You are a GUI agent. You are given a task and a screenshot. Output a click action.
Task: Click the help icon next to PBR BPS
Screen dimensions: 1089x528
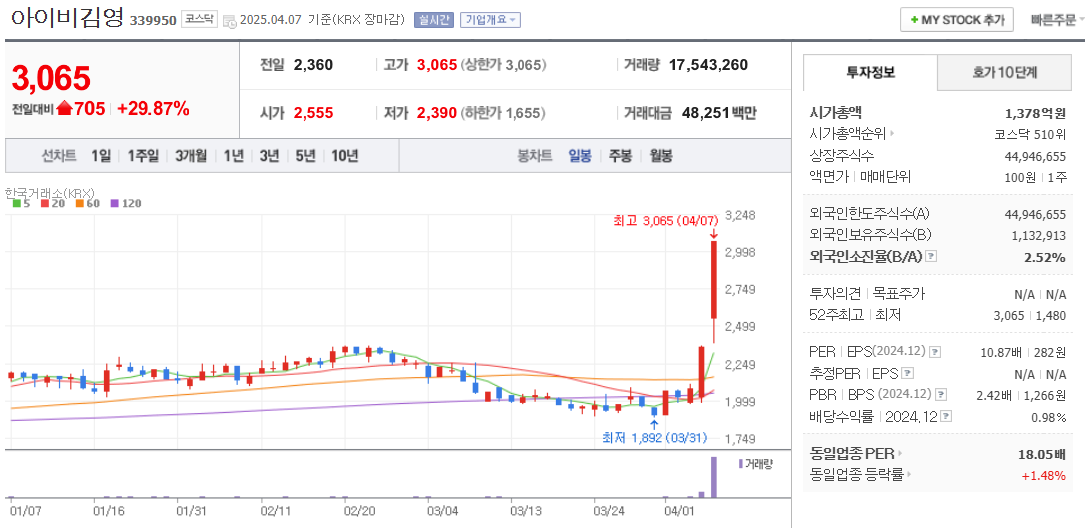tap(941, 395)
